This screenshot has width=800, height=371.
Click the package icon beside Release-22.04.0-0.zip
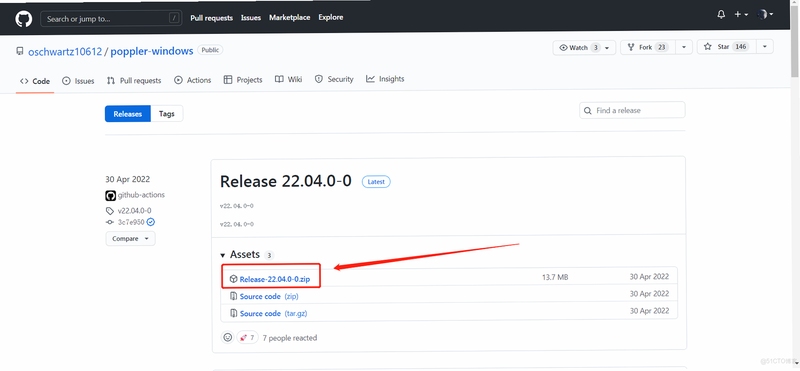click(233, 279)
